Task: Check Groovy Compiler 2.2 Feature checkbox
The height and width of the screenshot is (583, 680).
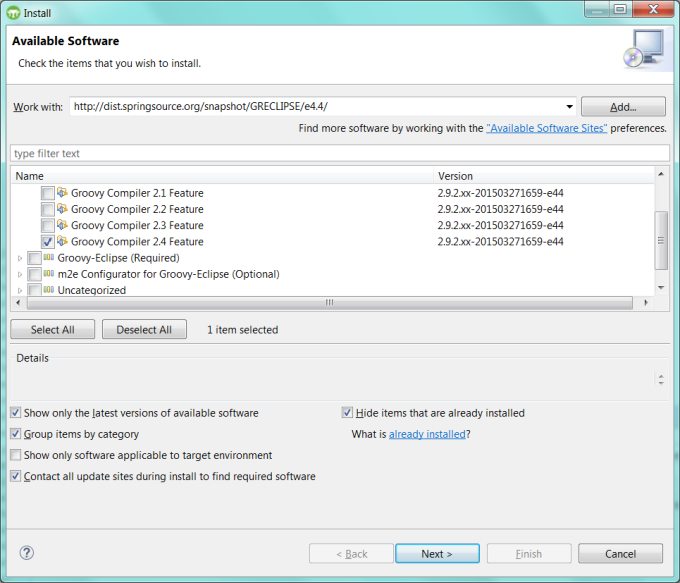Action: pyautogui.click(x=48, y=209)
